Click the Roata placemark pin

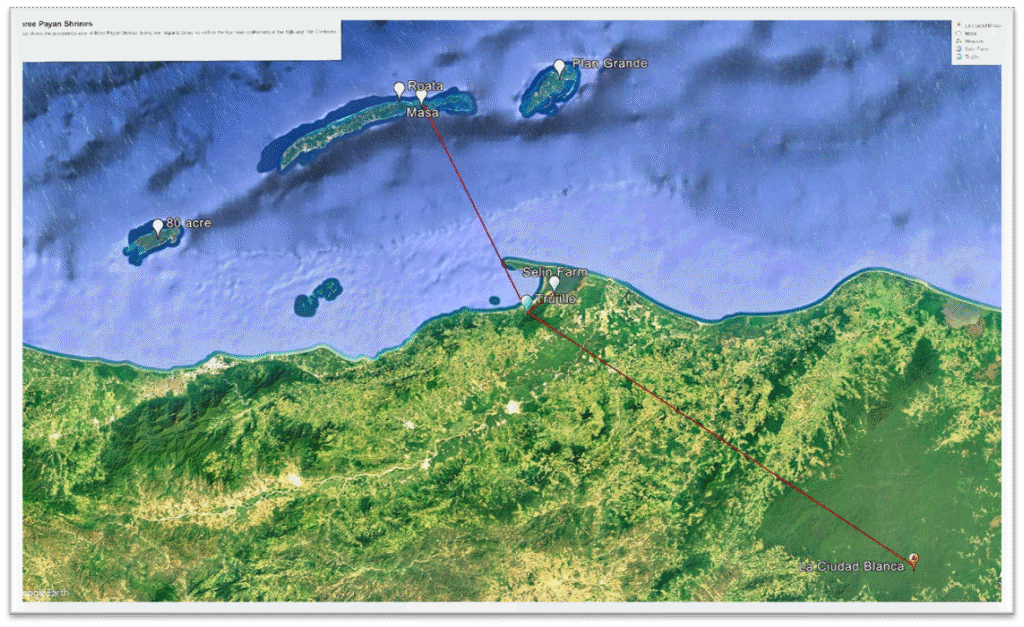tap(399, 90)
